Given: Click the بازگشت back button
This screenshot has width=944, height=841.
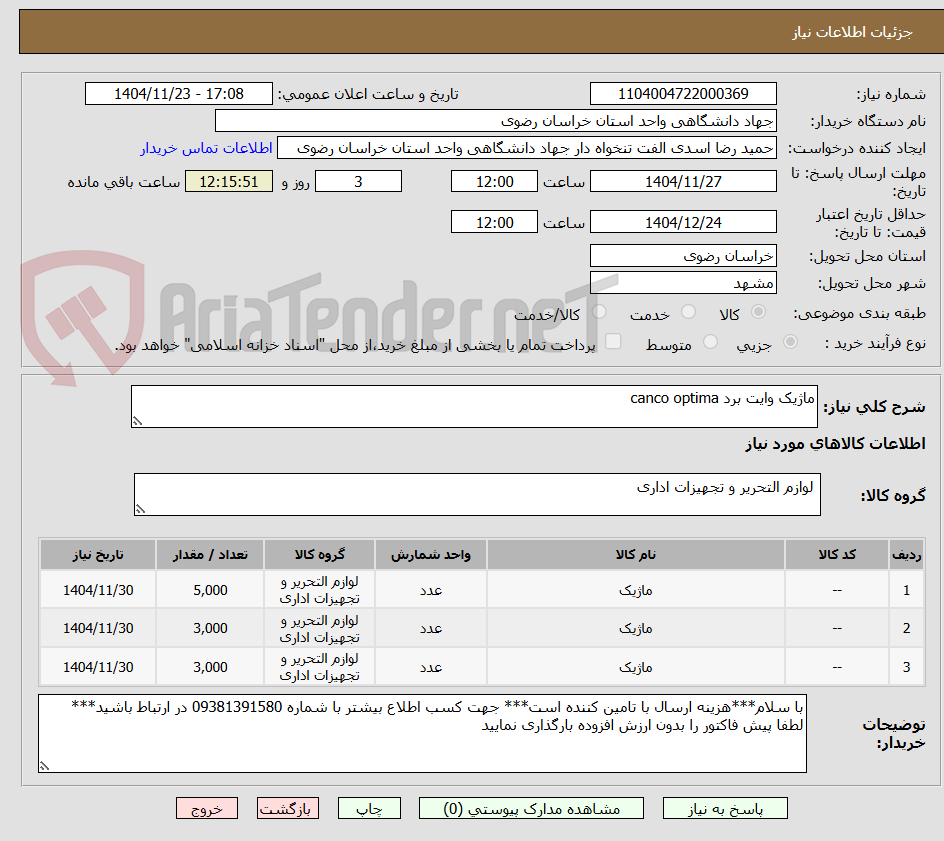Looking at the screenshot, I should click(x=288, y=808).
